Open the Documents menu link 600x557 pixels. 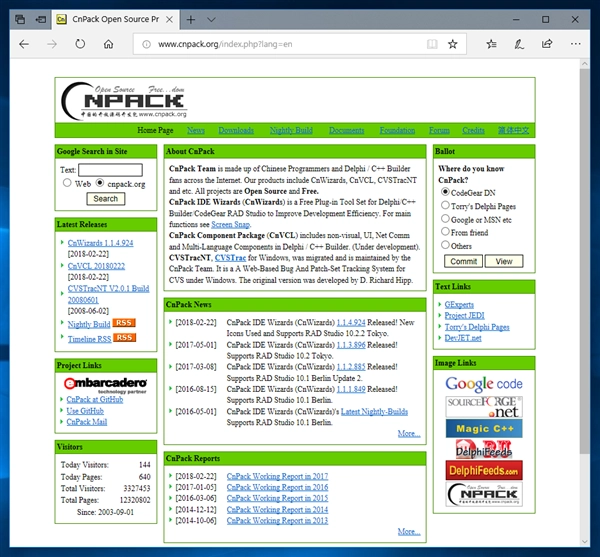click(x=346, y=130)
